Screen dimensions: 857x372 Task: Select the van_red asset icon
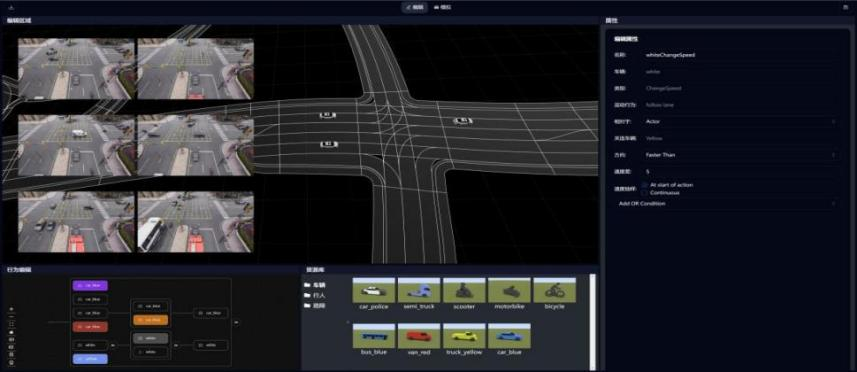[419, 336]
